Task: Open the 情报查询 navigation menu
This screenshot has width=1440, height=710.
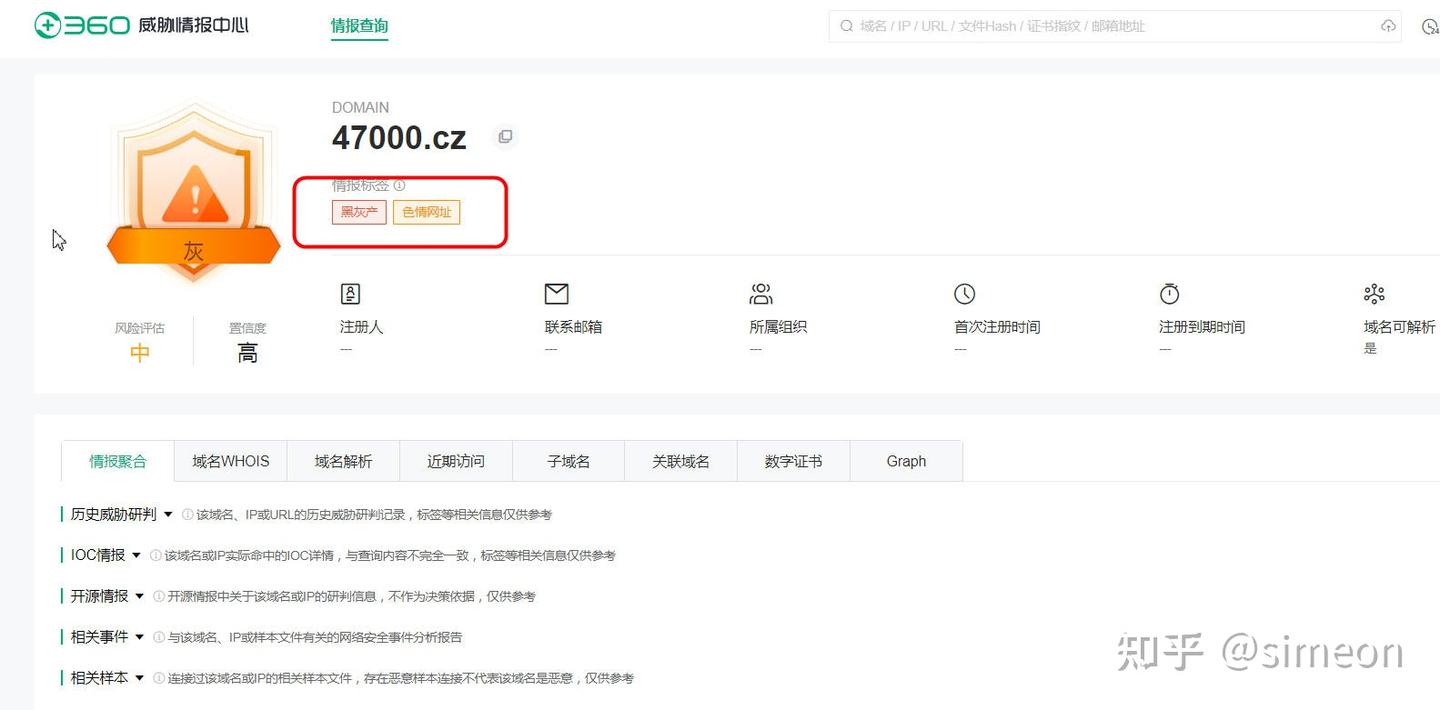Action: coord(359,26)
